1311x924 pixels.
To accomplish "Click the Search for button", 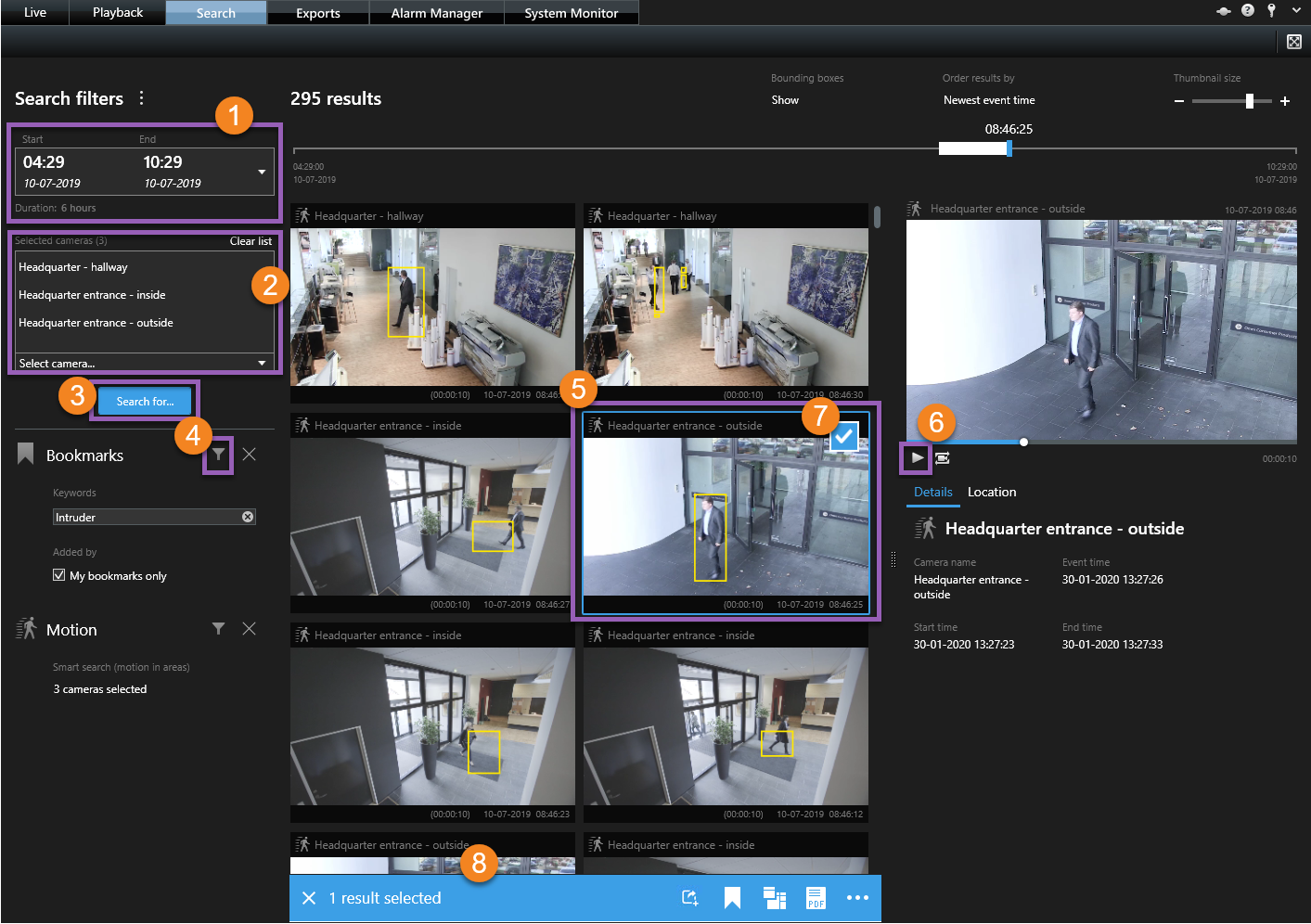I will click(x=145, y=402).
